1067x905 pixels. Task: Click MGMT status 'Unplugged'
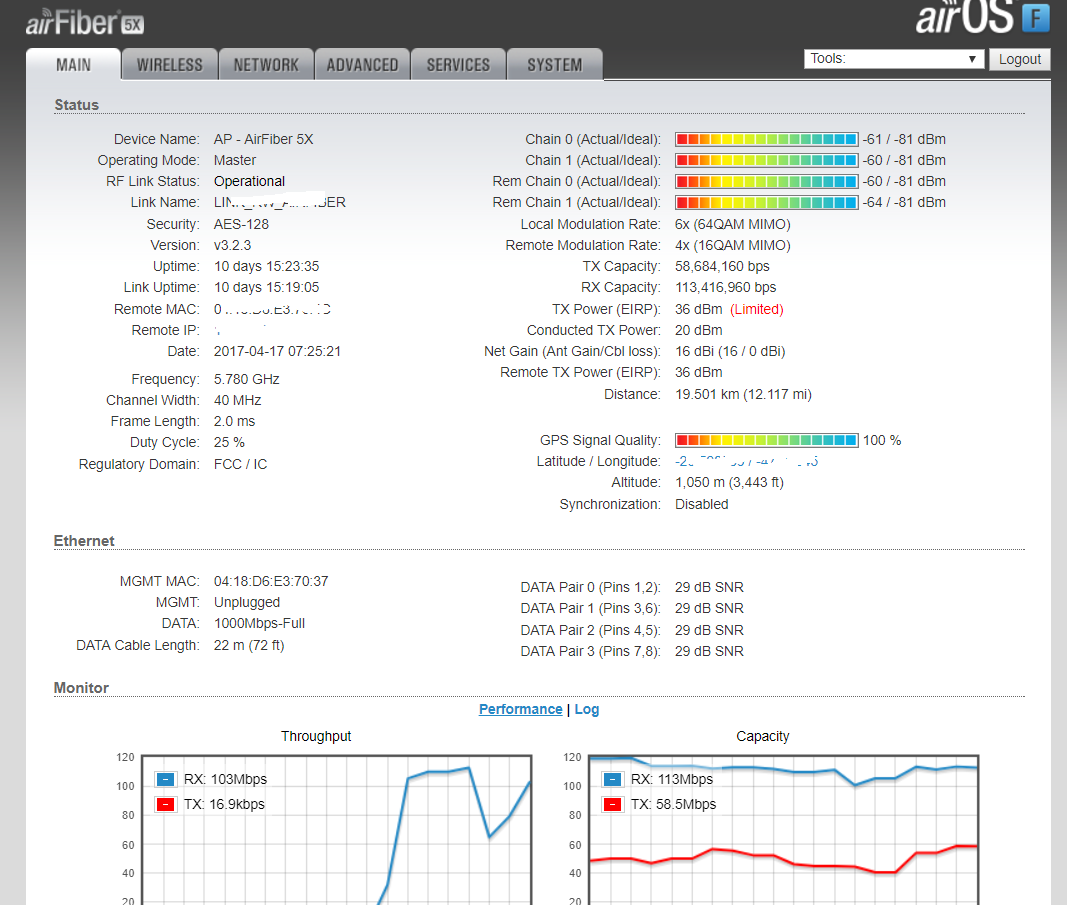click(246, 603)
